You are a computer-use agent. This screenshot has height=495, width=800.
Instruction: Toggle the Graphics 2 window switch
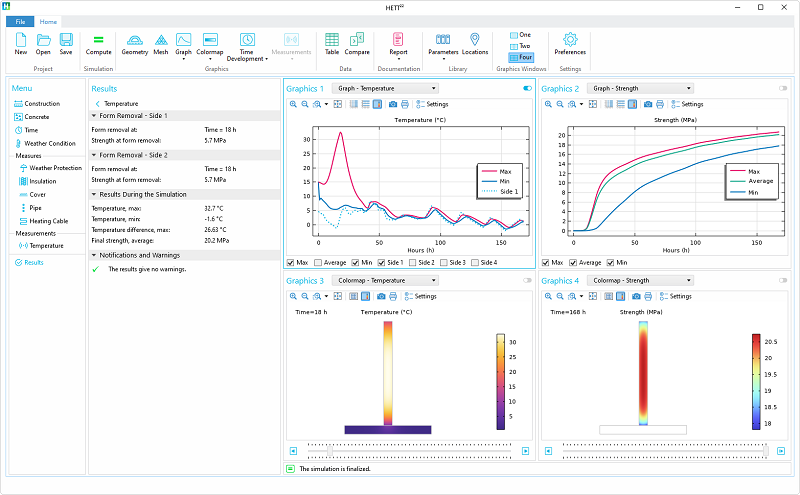782,88
